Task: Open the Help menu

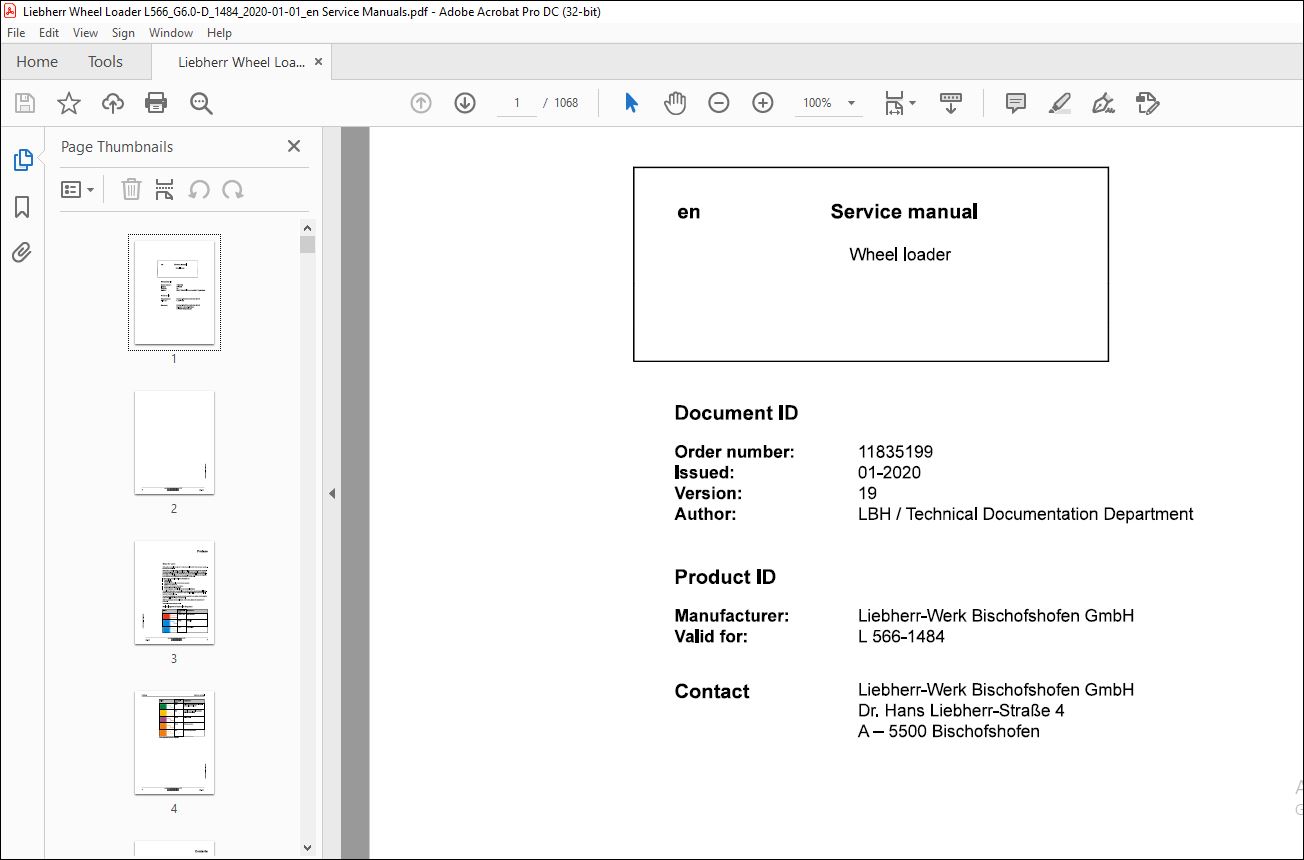Action: coord(219,33)
